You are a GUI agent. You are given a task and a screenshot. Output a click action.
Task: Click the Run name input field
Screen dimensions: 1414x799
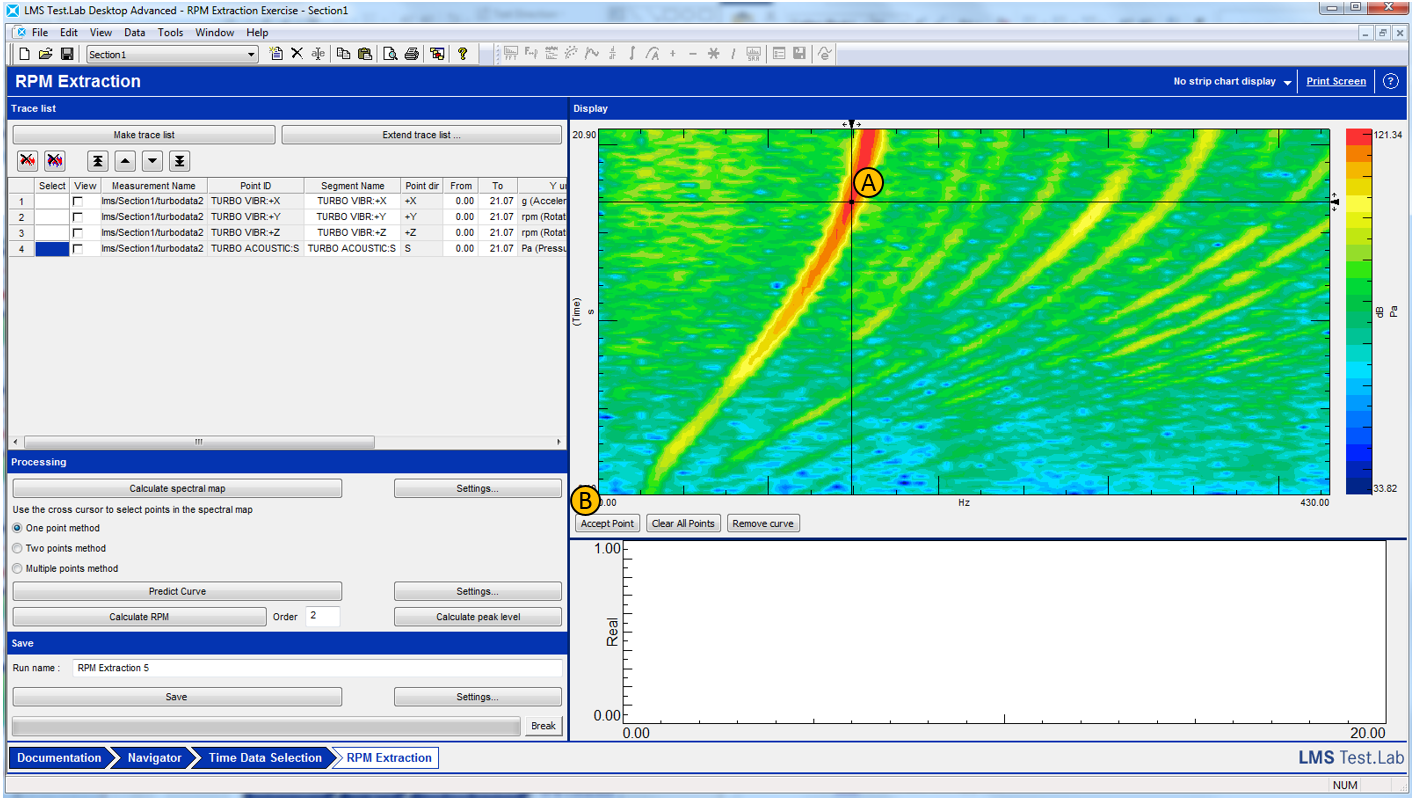[317, 668]
